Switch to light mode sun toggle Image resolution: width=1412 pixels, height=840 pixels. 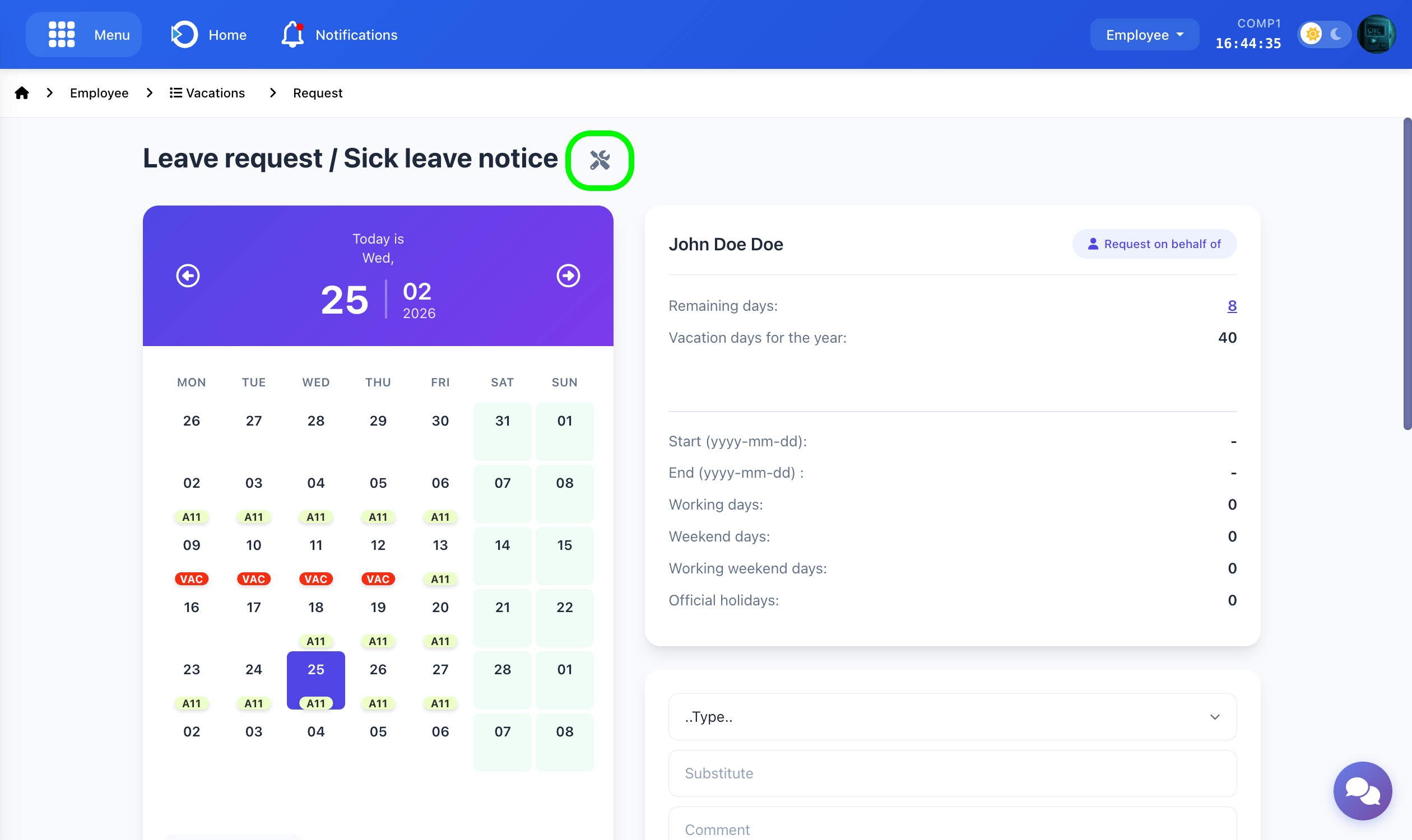tap(1312, 35)
